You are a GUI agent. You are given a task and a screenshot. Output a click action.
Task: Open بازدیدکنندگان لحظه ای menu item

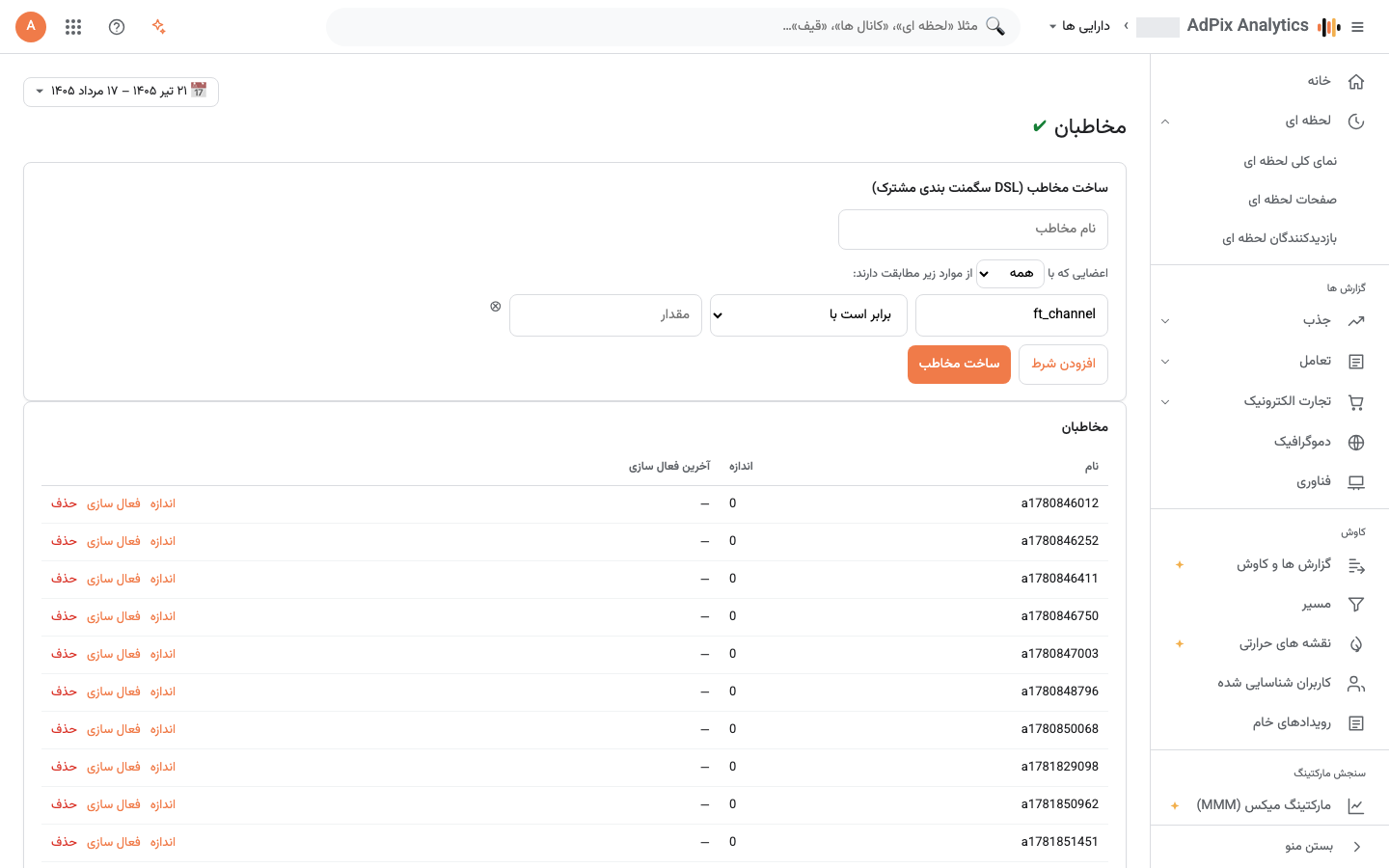coord(1279,238)
